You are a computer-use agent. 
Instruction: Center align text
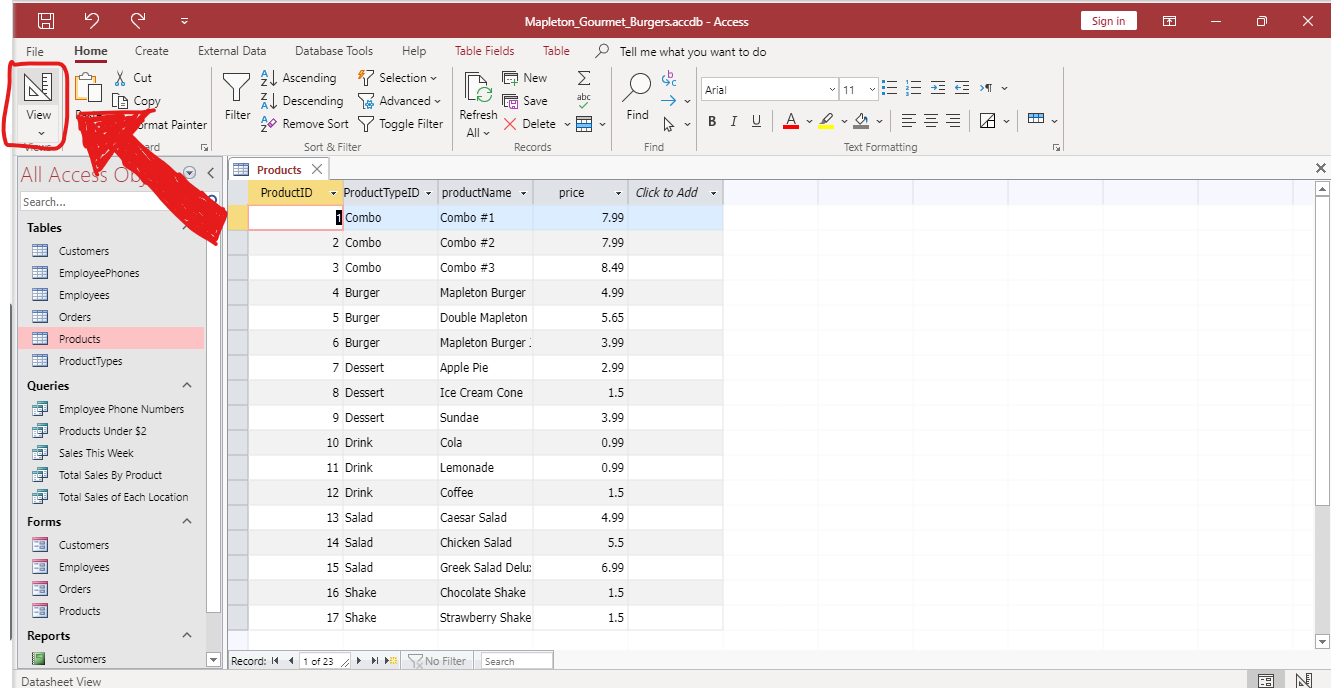click(930, 121)
